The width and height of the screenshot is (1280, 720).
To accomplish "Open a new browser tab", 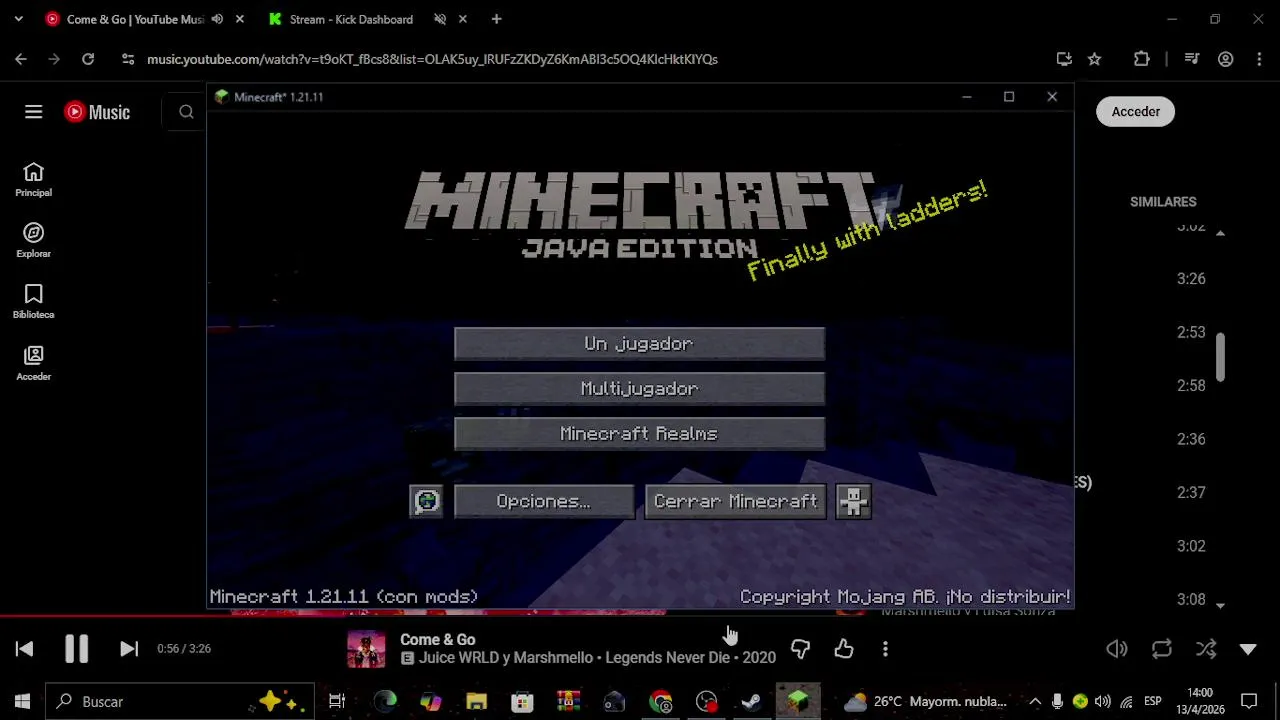I will [x=497, y=19].
